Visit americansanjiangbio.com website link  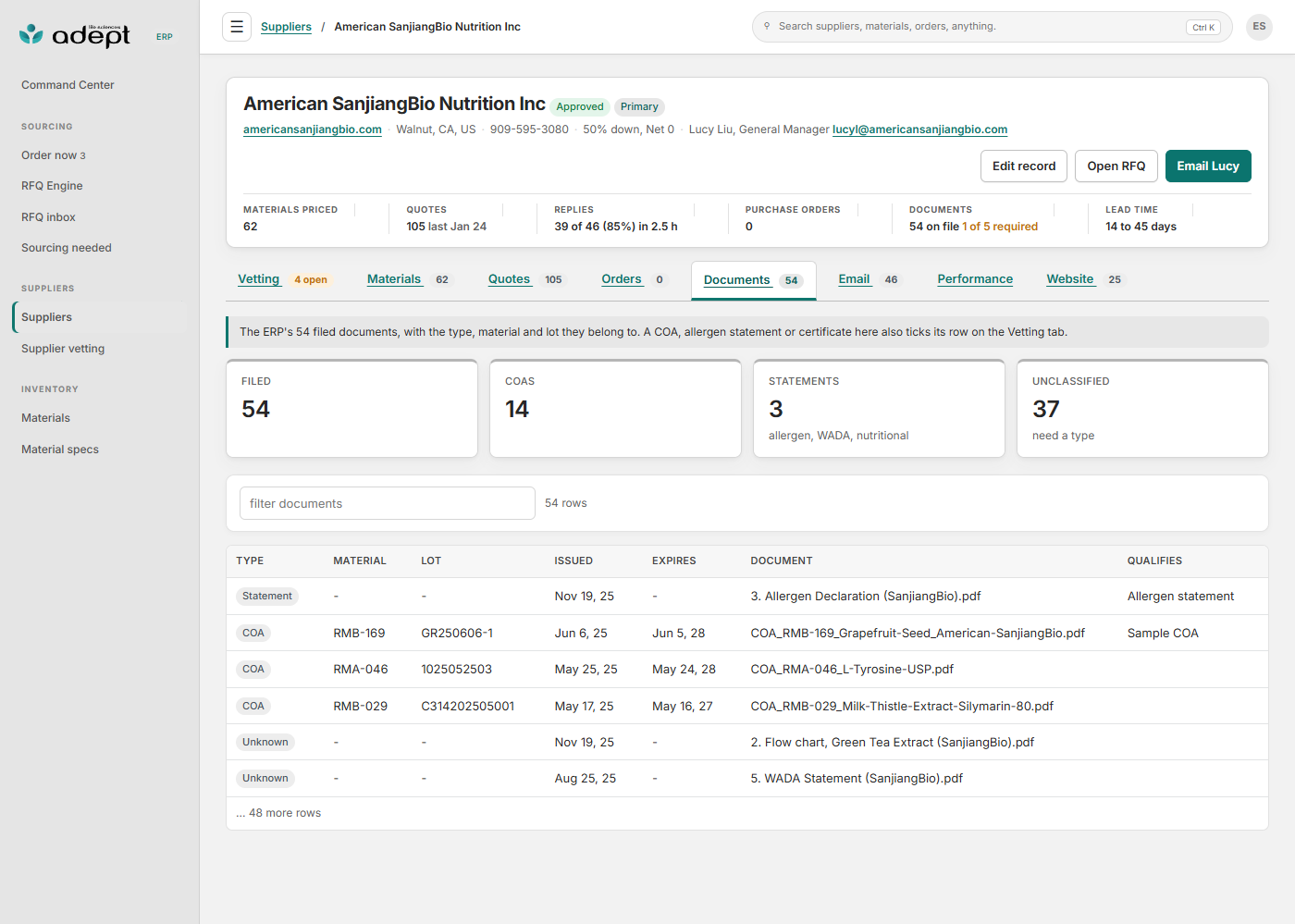[313, 129]
